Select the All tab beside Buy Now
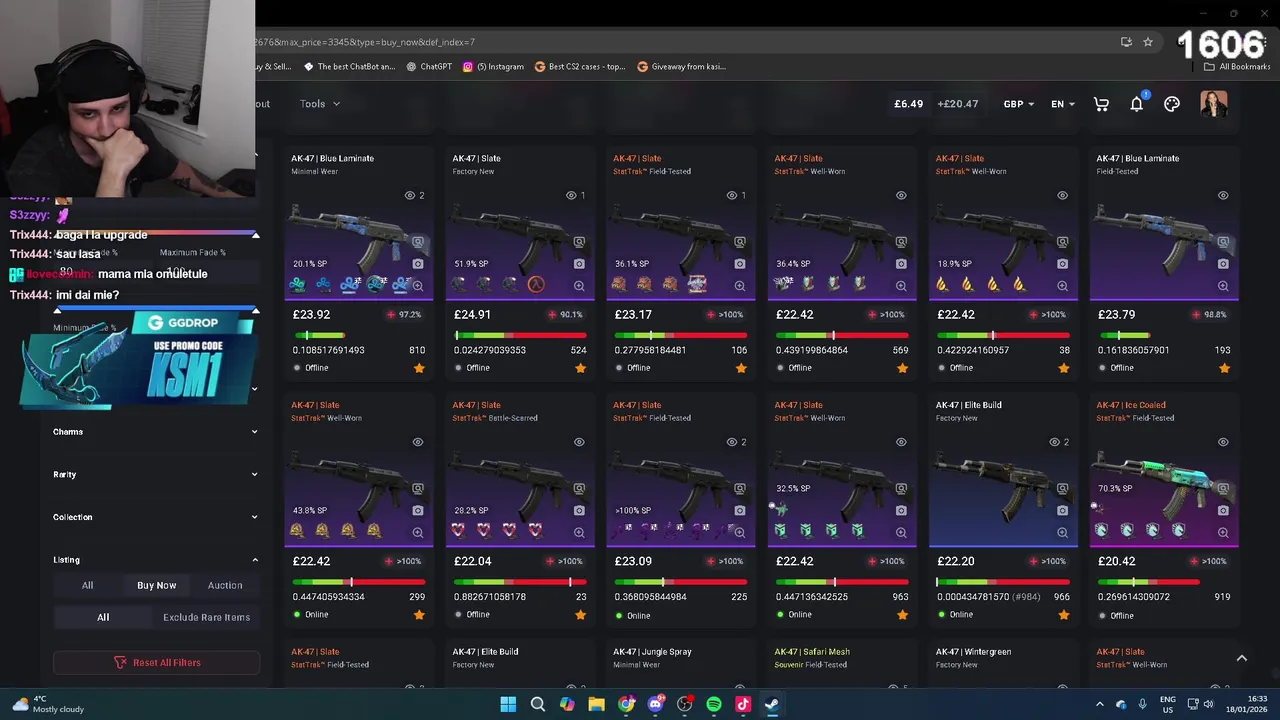The image size is (1280, 720). (x=87, y=585)
